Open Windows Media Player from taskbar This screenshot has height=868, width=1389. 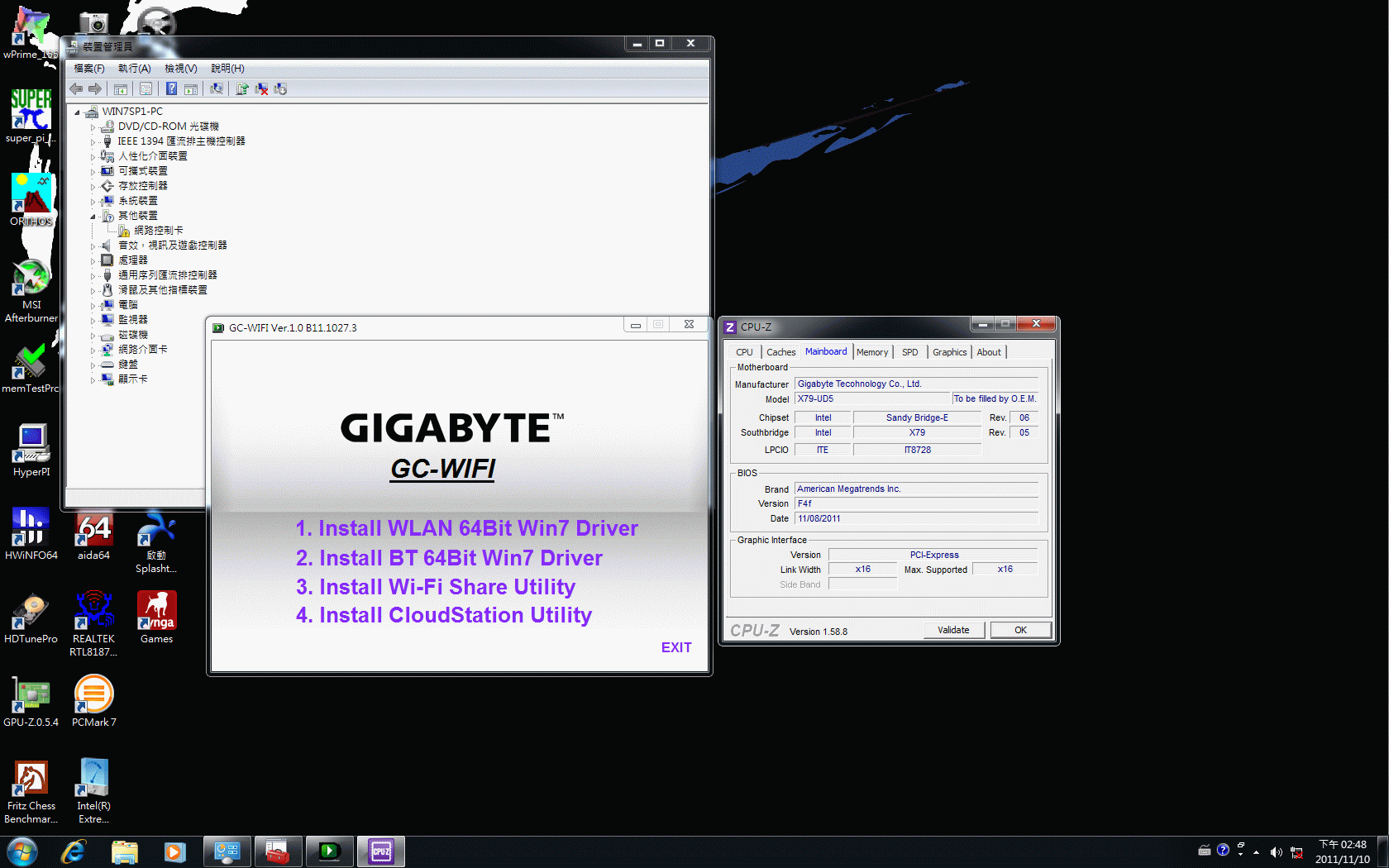(174, 851)
